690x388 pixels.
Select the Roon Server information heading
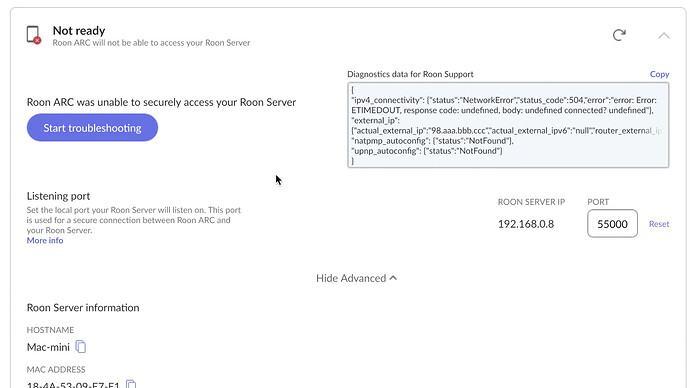point(83,307)
